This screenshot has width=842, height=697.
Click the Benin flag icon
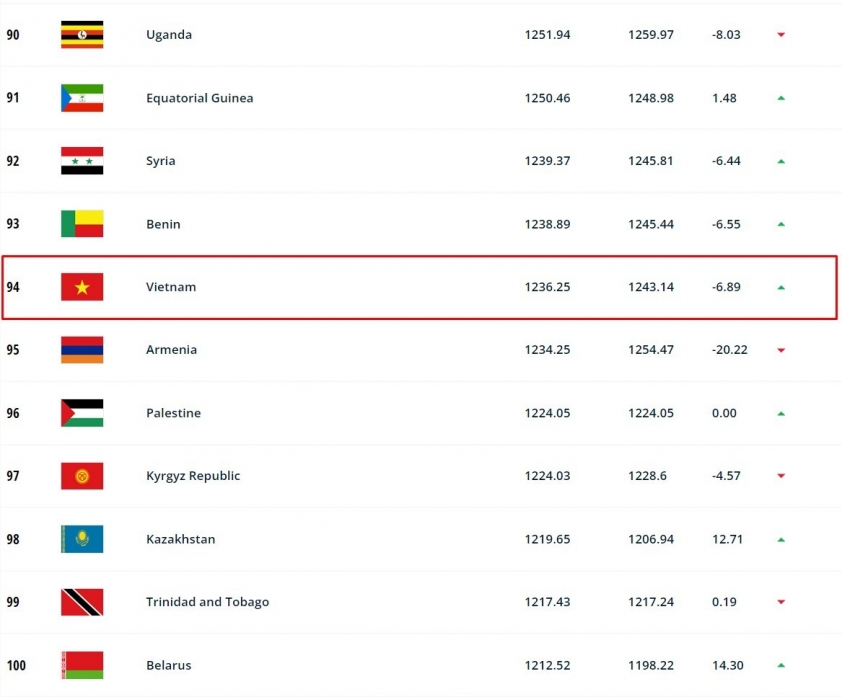click(x=82, y=224)
